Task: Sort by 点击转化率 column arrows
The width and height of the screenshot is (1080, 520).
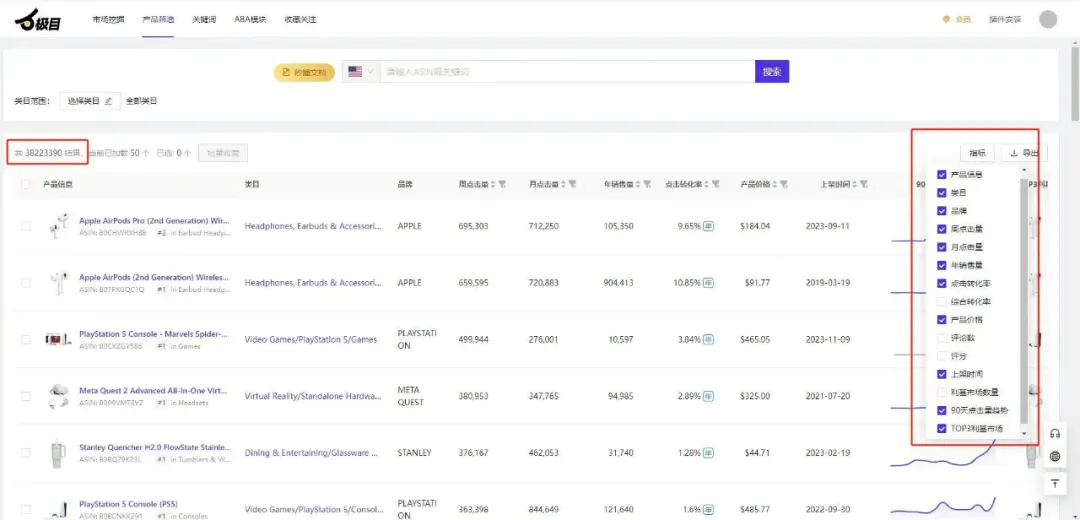Action: 707,185
